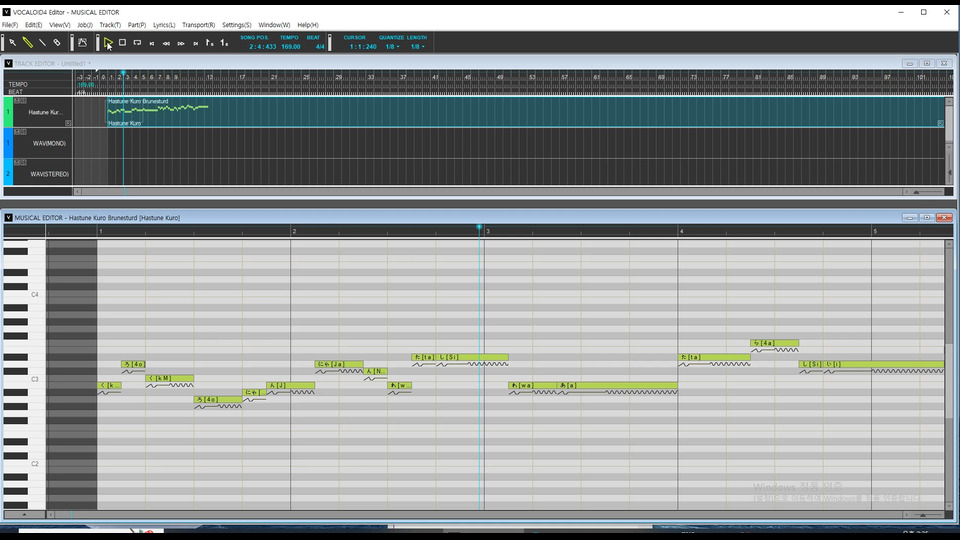Select the yellow Pencil tool
The image size is (960, 540).
pyautogui.click(x=28, y=43)
